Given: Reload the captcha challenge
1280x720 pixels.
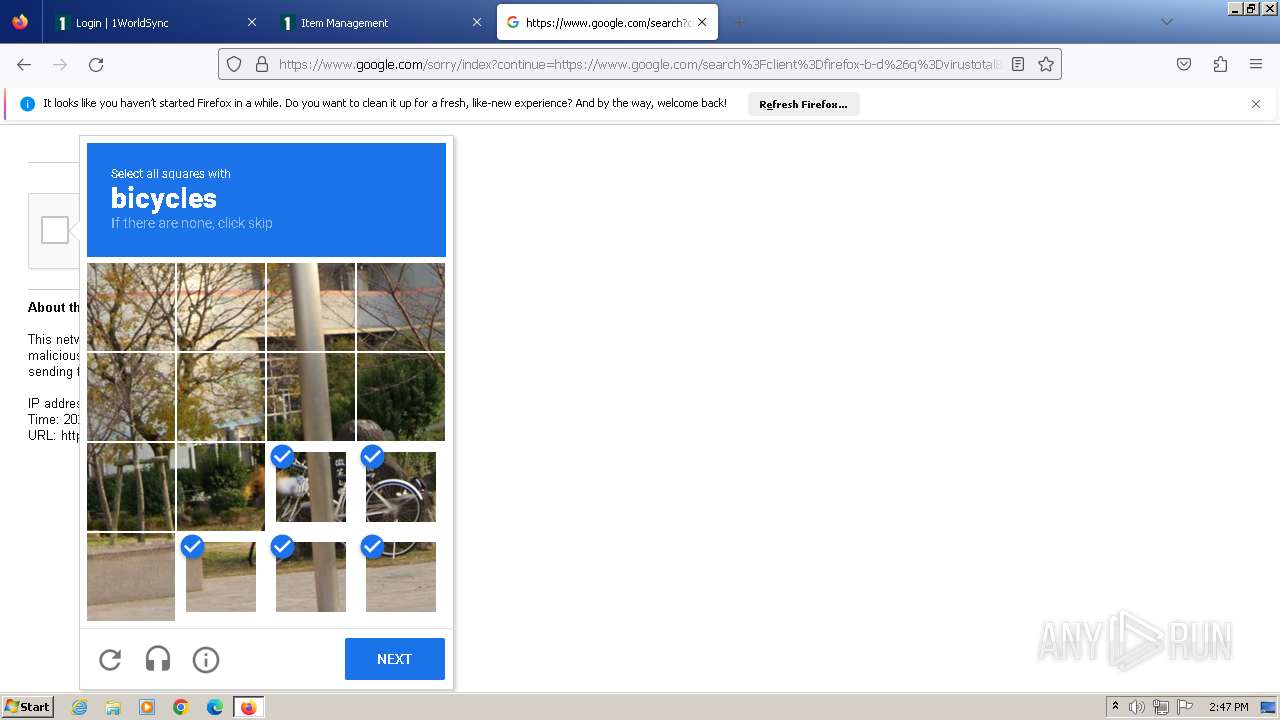Looking at the screenshot, I should 110,659.
